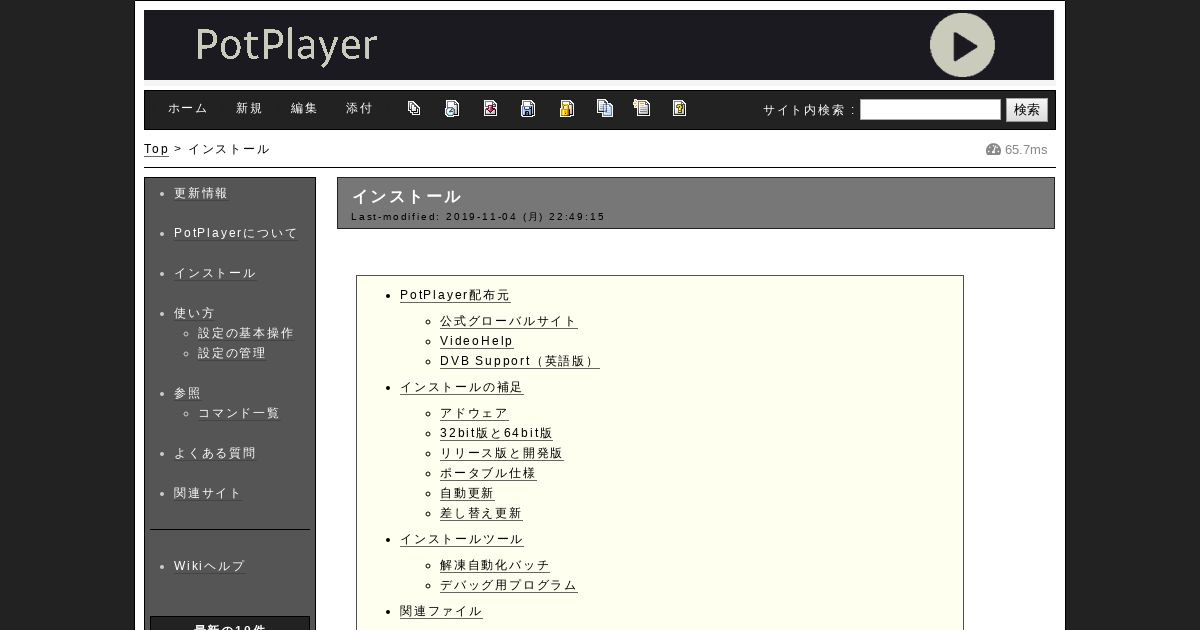Open 差し替え更新 contents link
The image size is (1200, 630).
coord(481,513)
